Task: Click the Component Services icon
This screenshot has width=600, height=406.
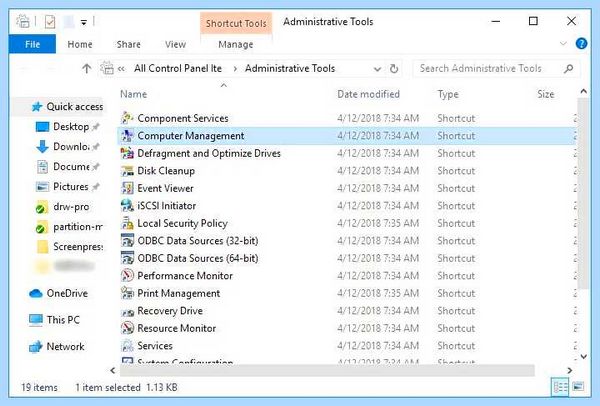Action: 127,118
